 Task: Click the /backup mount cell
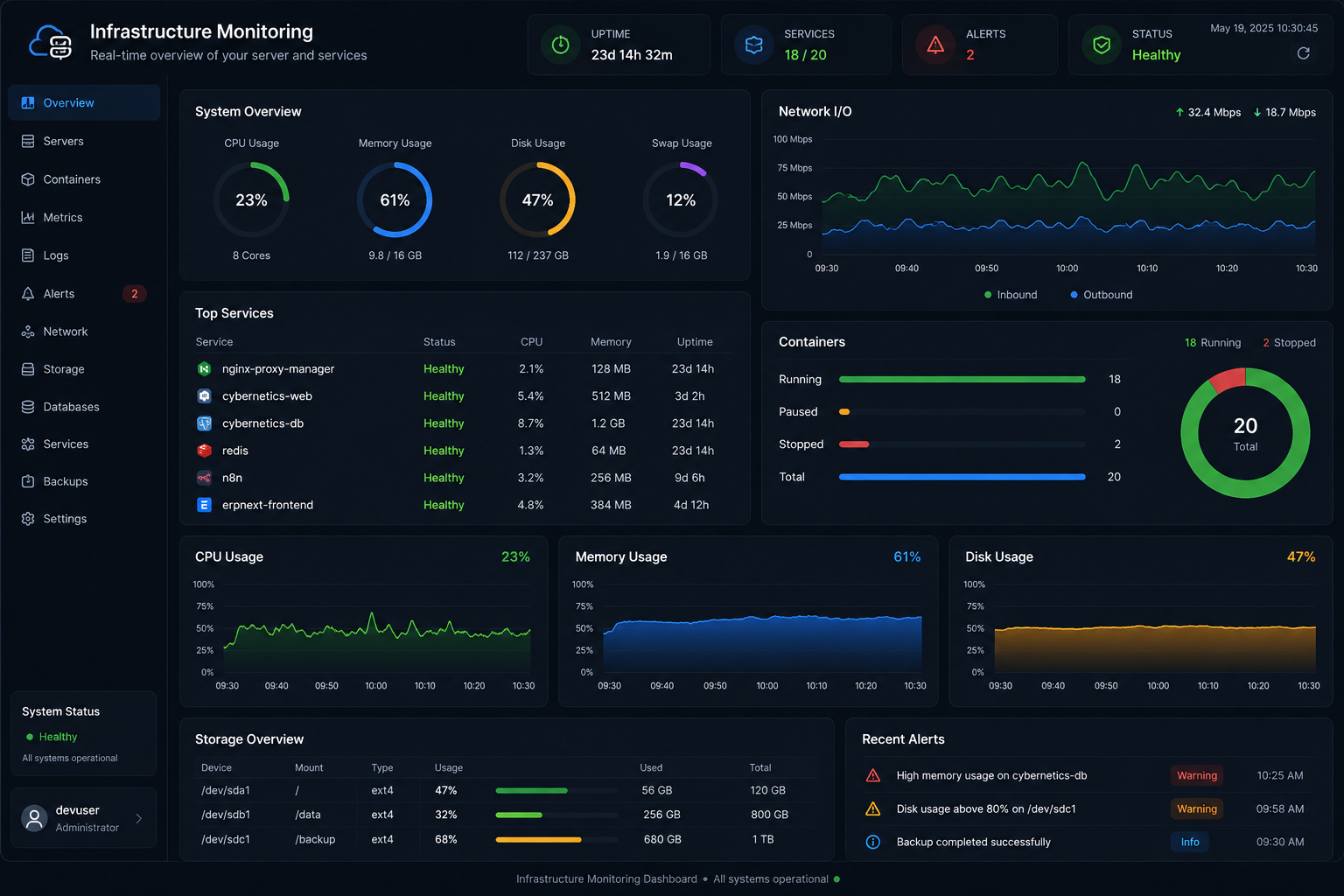click(x=315, y=839)
